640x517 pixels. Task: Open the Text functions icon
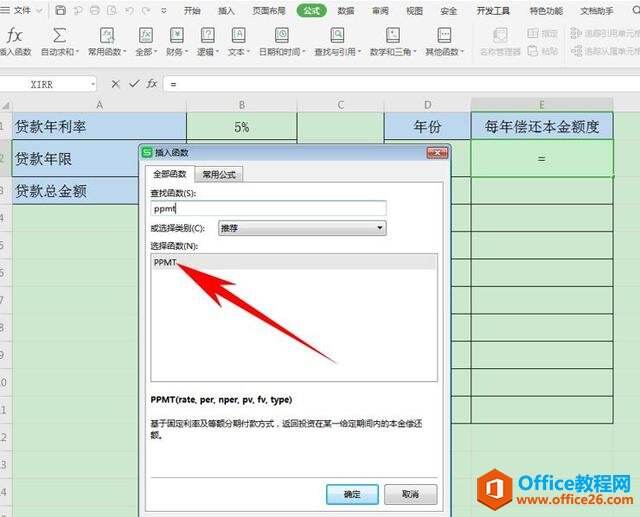coord(238,36)
